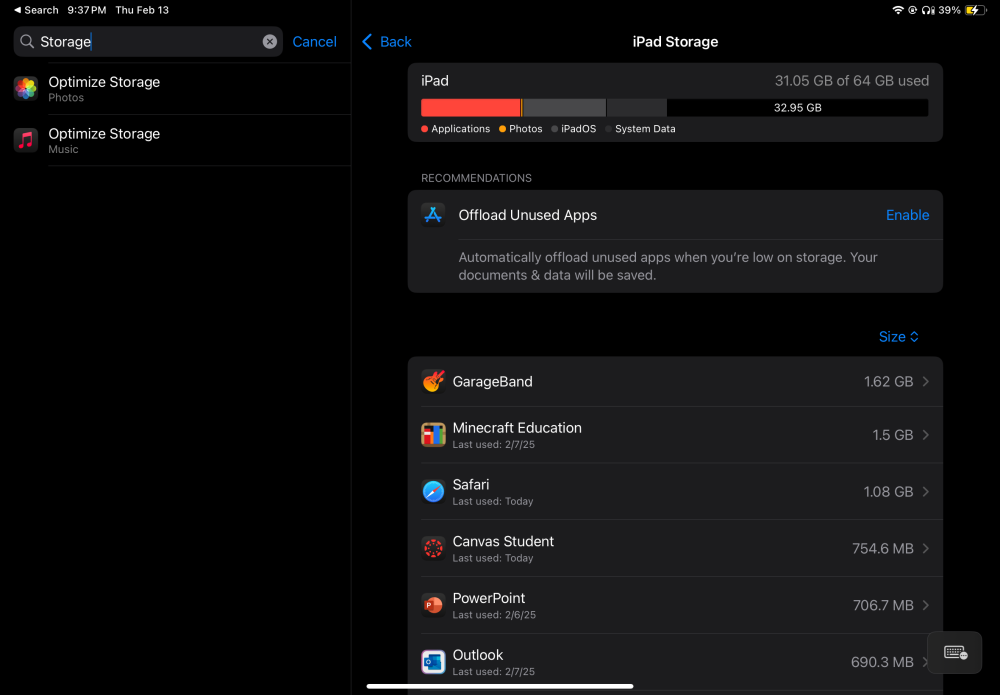The image size is (1000, 695).
Task: Click the 31.05 GB of 64 GB used text
Action: (851, 81)
